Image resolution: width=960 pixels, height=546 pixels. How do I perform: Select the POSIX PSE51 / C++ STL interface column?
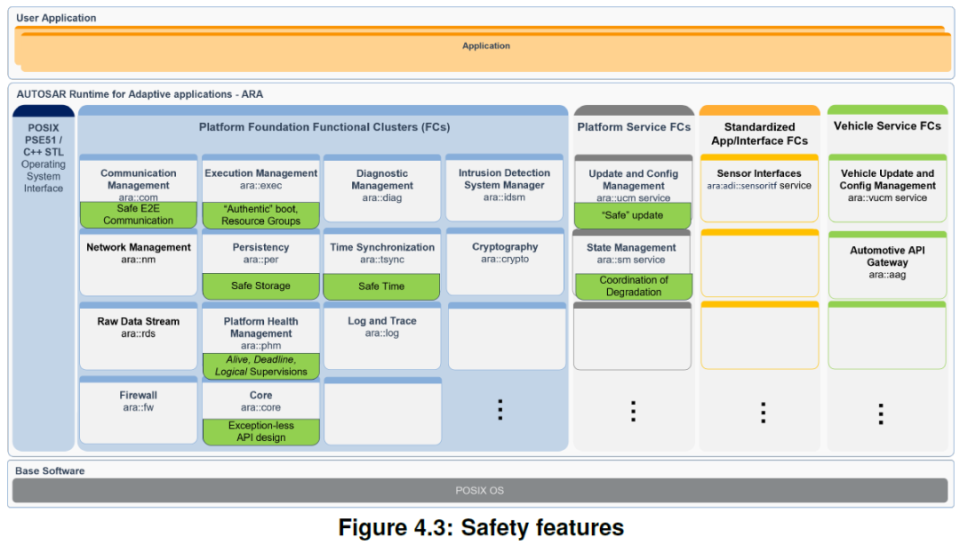tap(43, 278)
